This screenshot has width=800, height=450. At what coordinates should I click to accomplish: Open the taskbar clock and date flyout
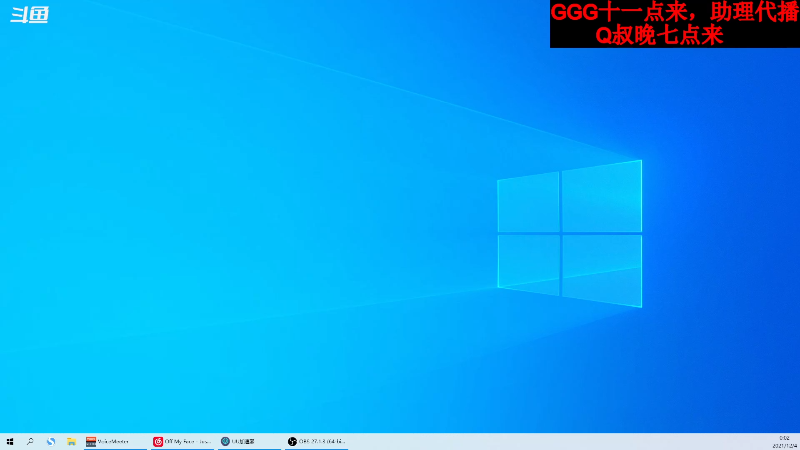[x=784, y=442]
